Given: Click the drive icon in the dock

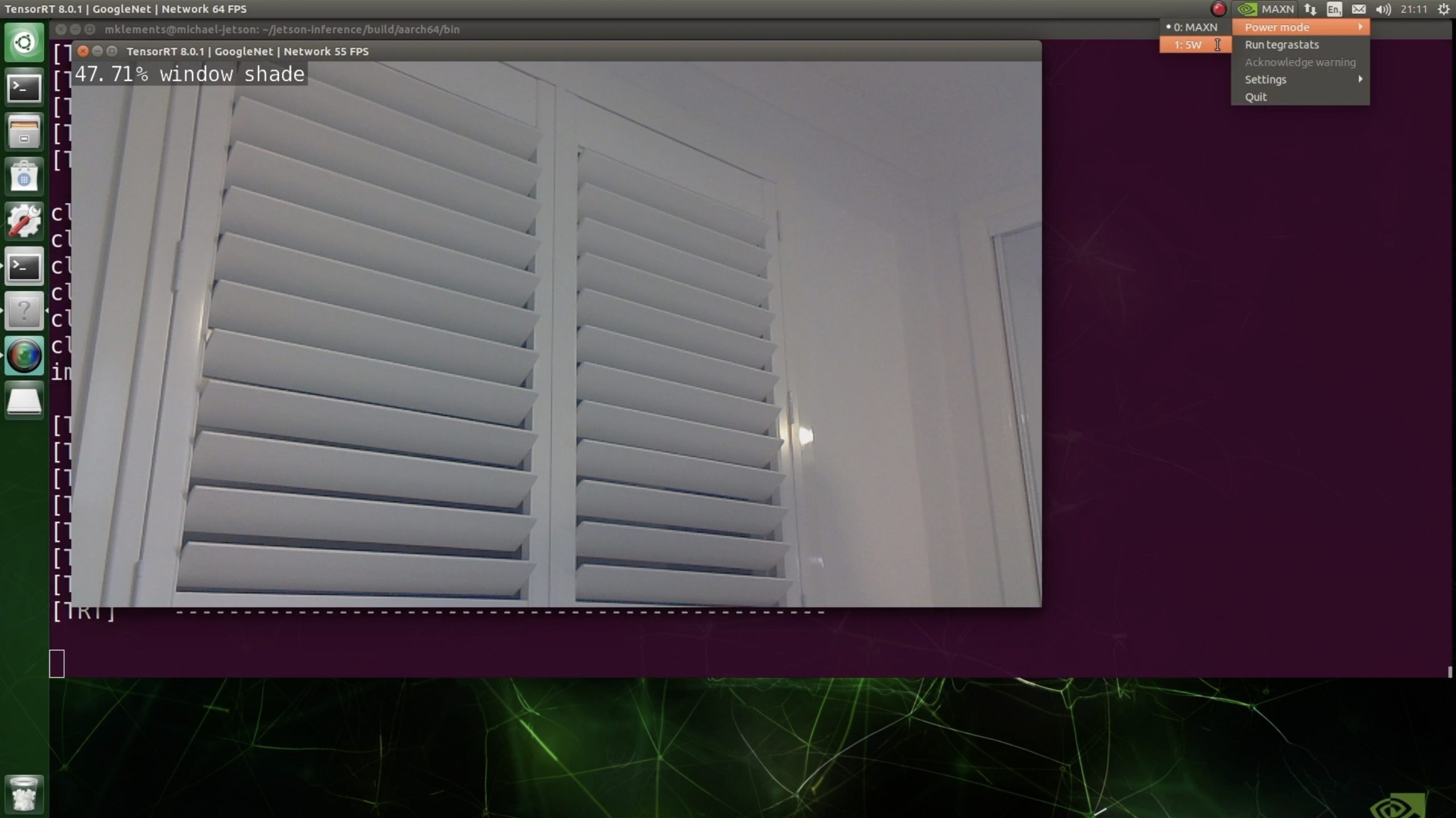Looking at the screenshot, I should [24, 401].
